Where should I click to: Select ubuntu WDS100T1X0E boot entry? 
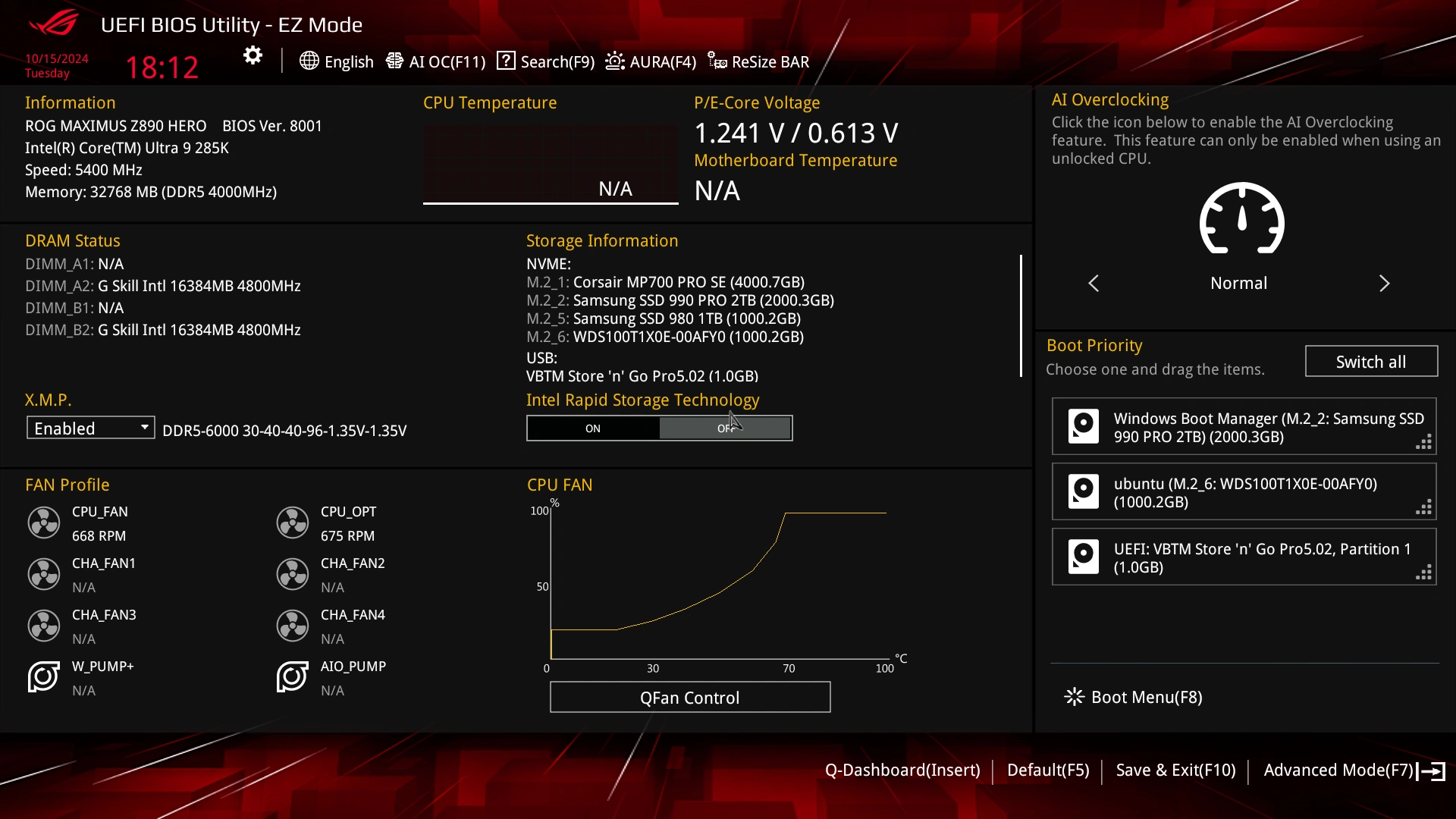point(1244,492)
